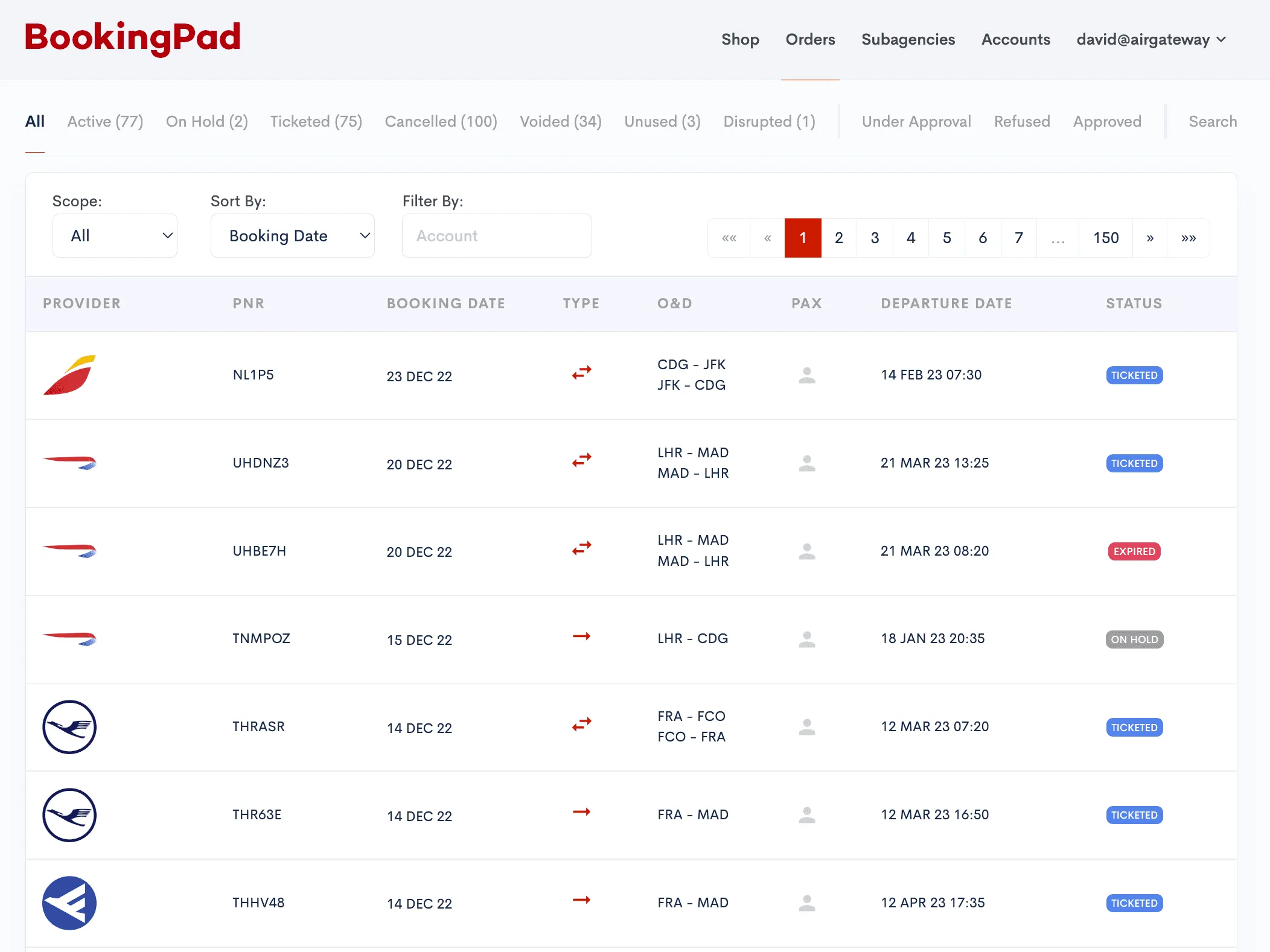Expand the Sort By Booking Date dropdown
1270x952 pixels.
[x=292, y=236]
